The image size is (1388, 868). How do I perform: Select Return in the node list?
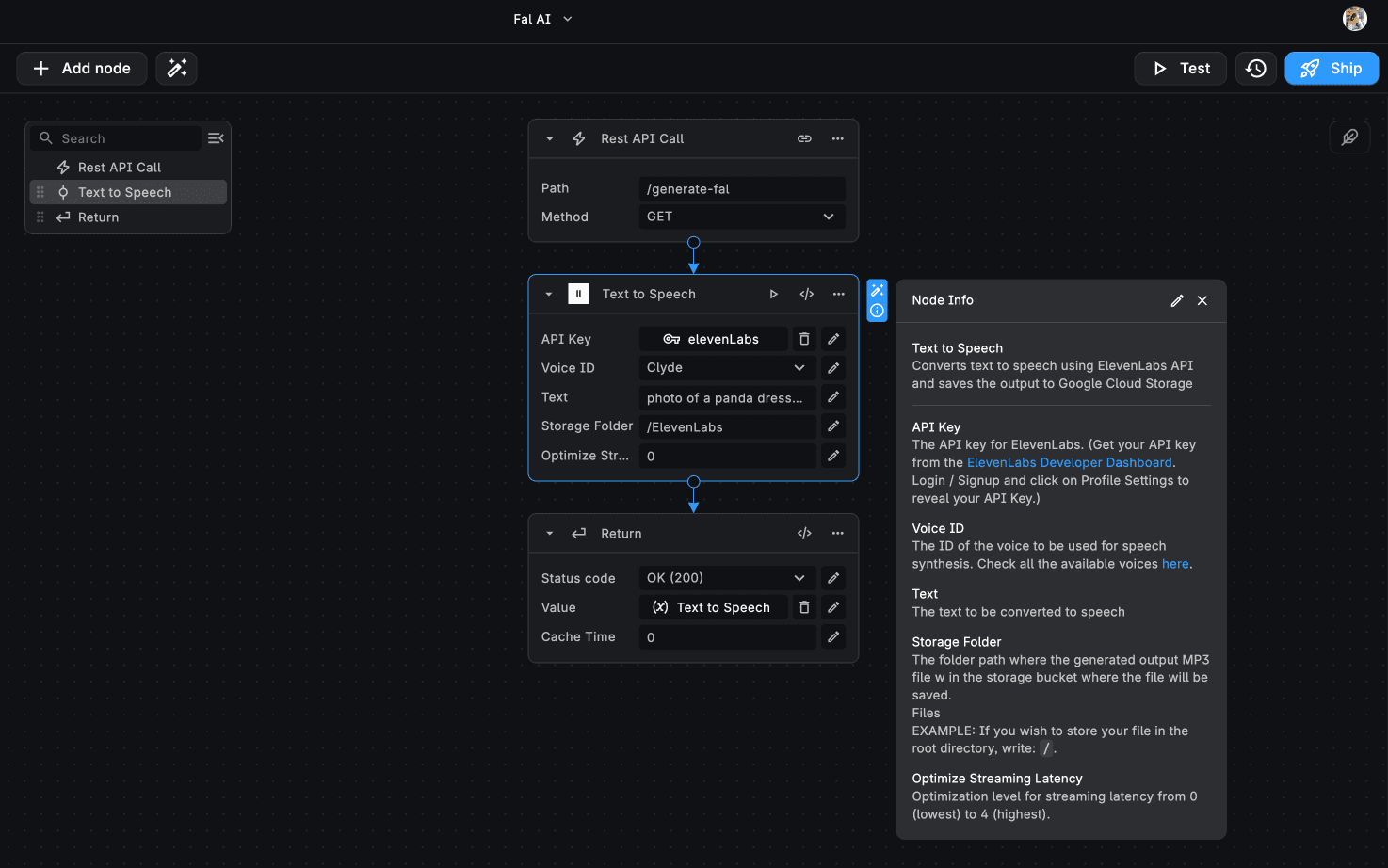(x=98, y=217)
